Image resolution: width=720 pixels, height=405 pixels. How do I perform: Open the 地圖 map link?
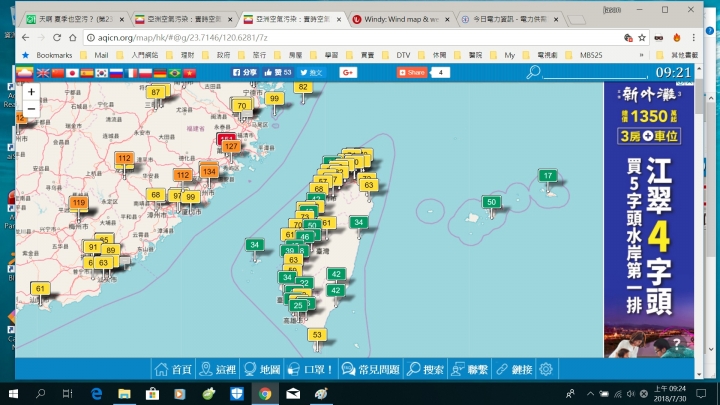coord(262,369)
